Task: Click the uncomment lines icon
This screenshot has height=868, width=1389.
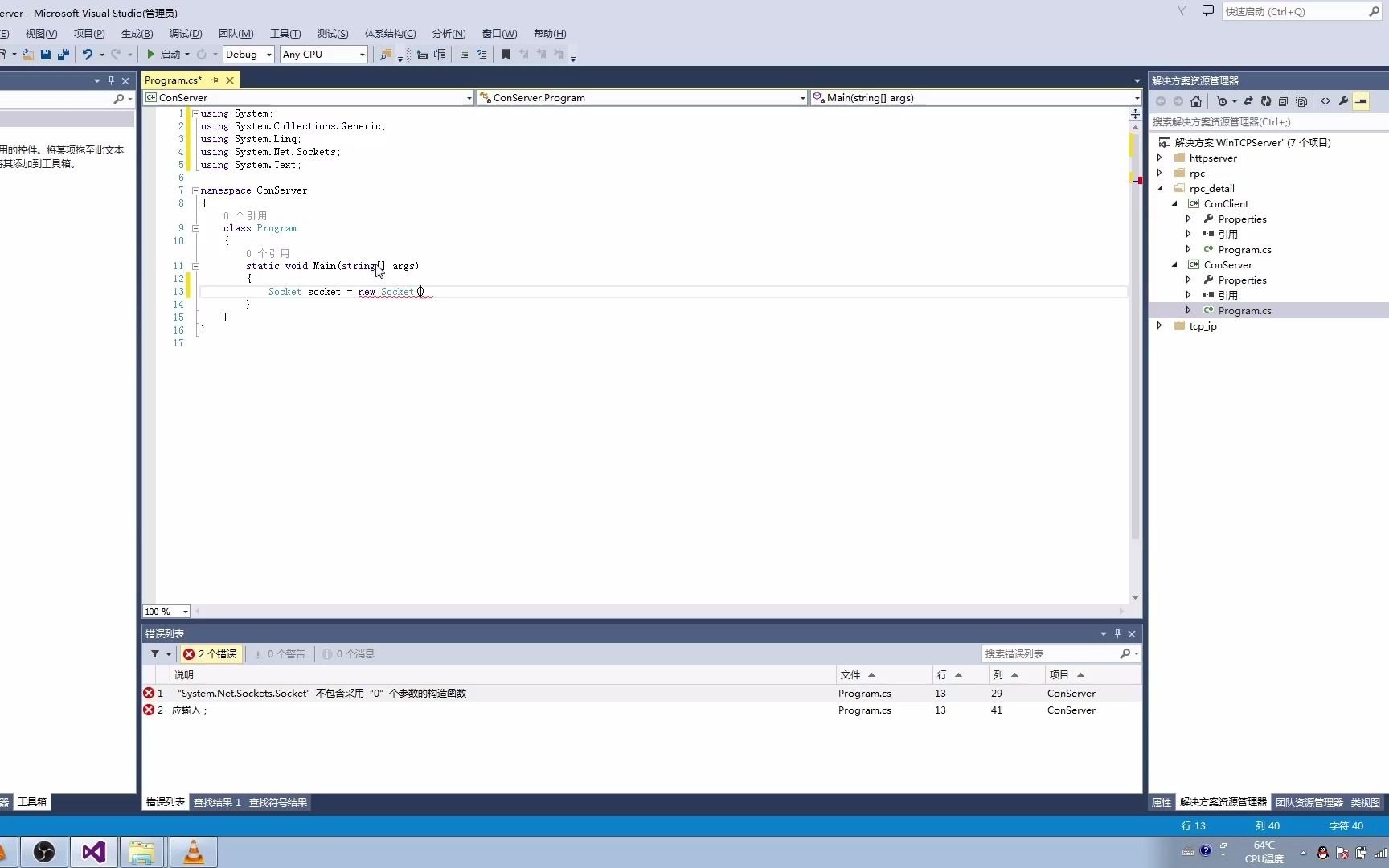Action: 481,55
